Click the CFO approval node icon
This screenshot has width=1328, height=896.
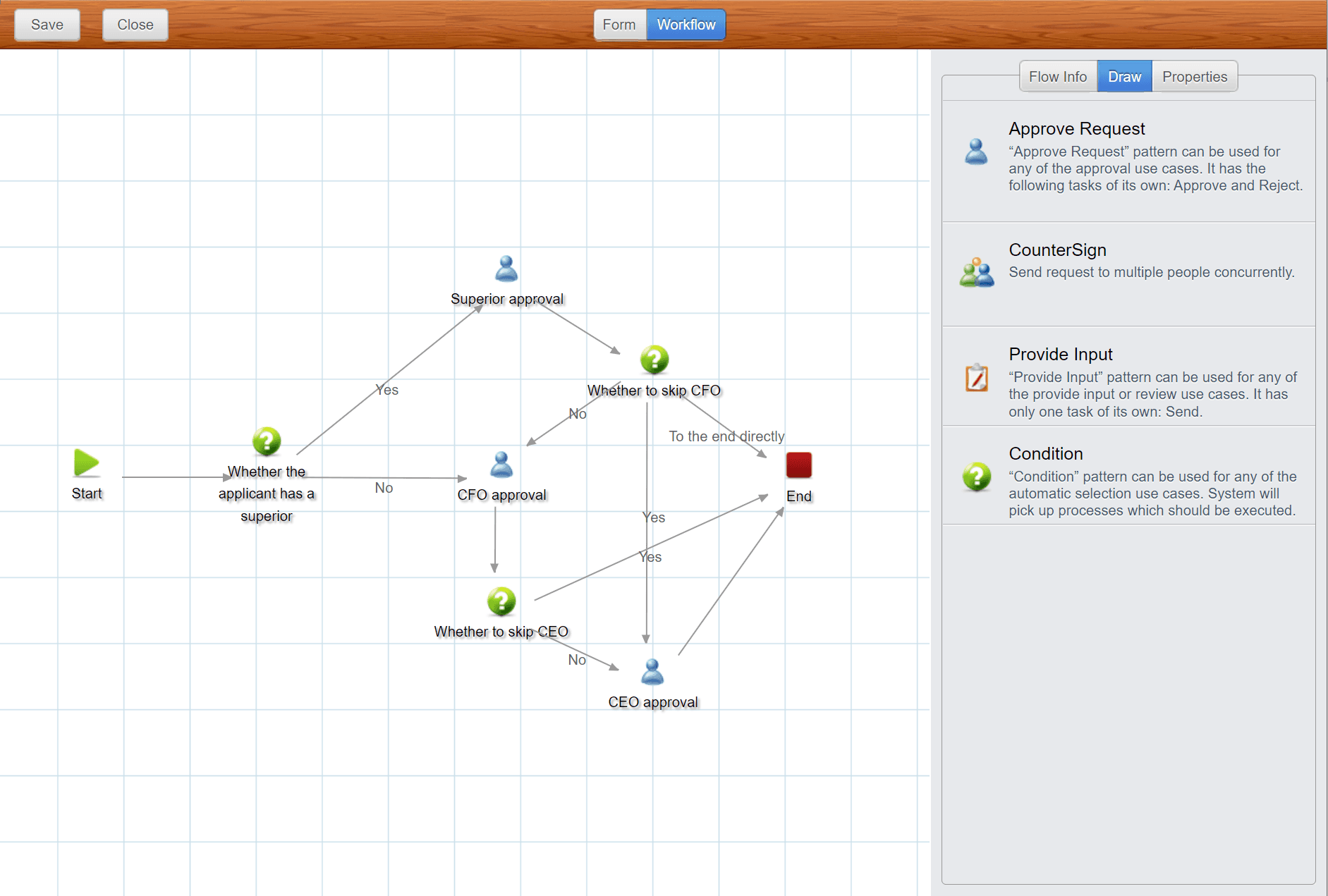tap(501, 465)
